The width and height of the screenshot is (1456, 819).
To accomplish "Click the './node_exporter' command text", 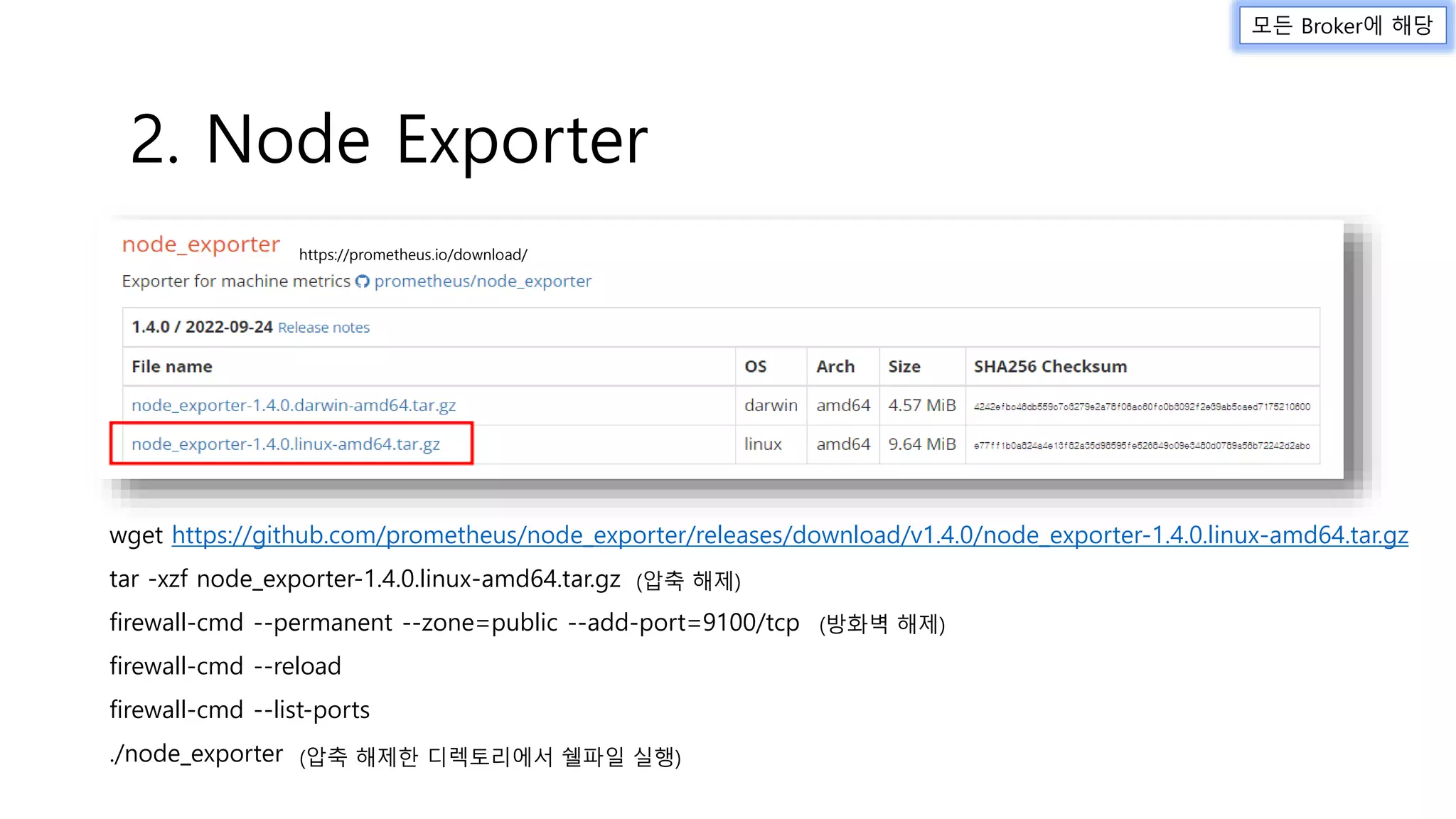I will coord(196,754).
